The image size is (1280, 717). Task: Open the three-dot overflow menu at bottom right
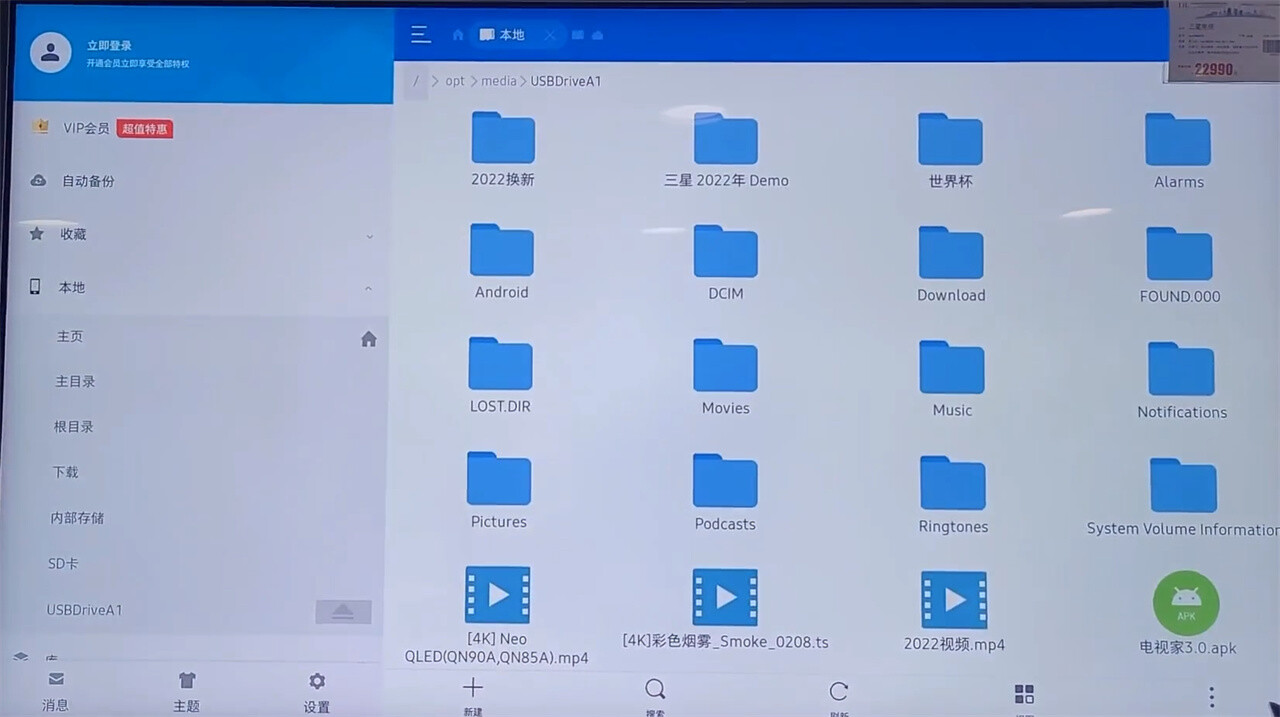[1211, 693]
